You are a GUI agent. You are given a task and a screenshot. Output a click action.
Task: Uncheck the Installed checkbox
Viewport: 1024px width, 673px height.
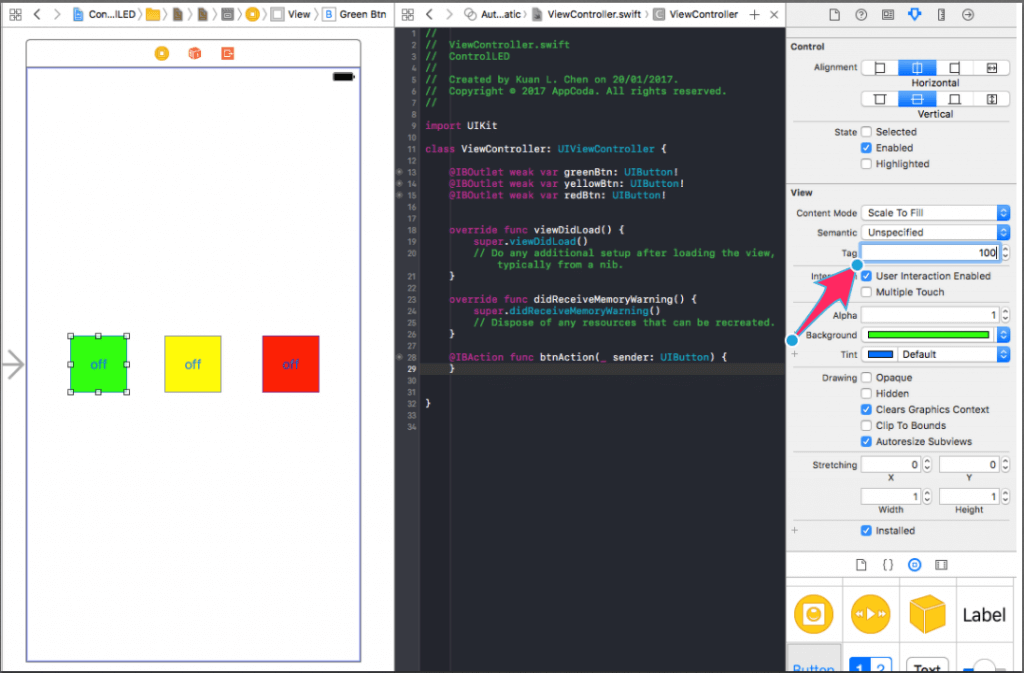[866, 531]
